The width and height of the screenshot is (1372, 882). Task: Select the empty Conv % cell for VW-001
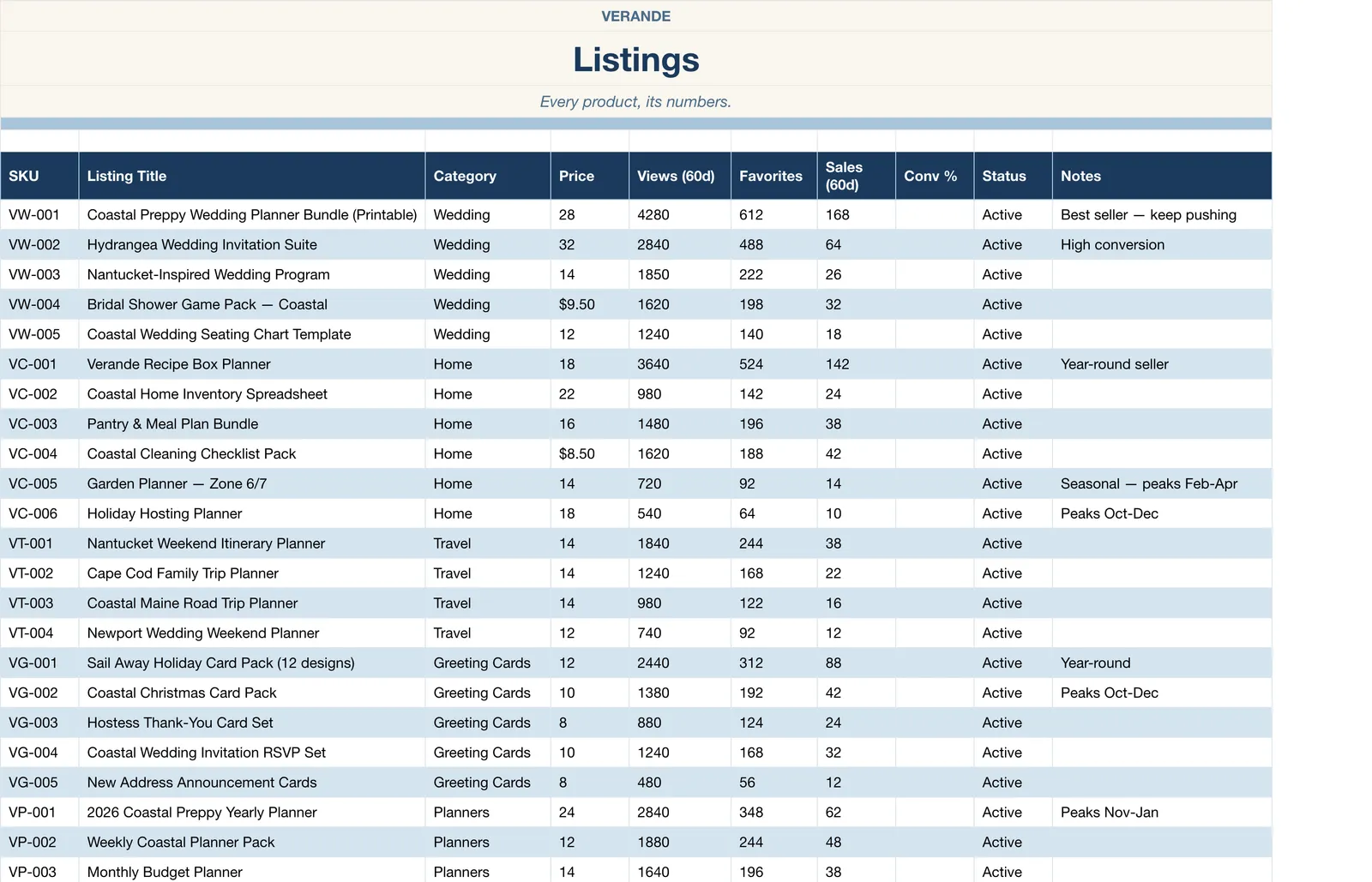(x=935, y=215)
